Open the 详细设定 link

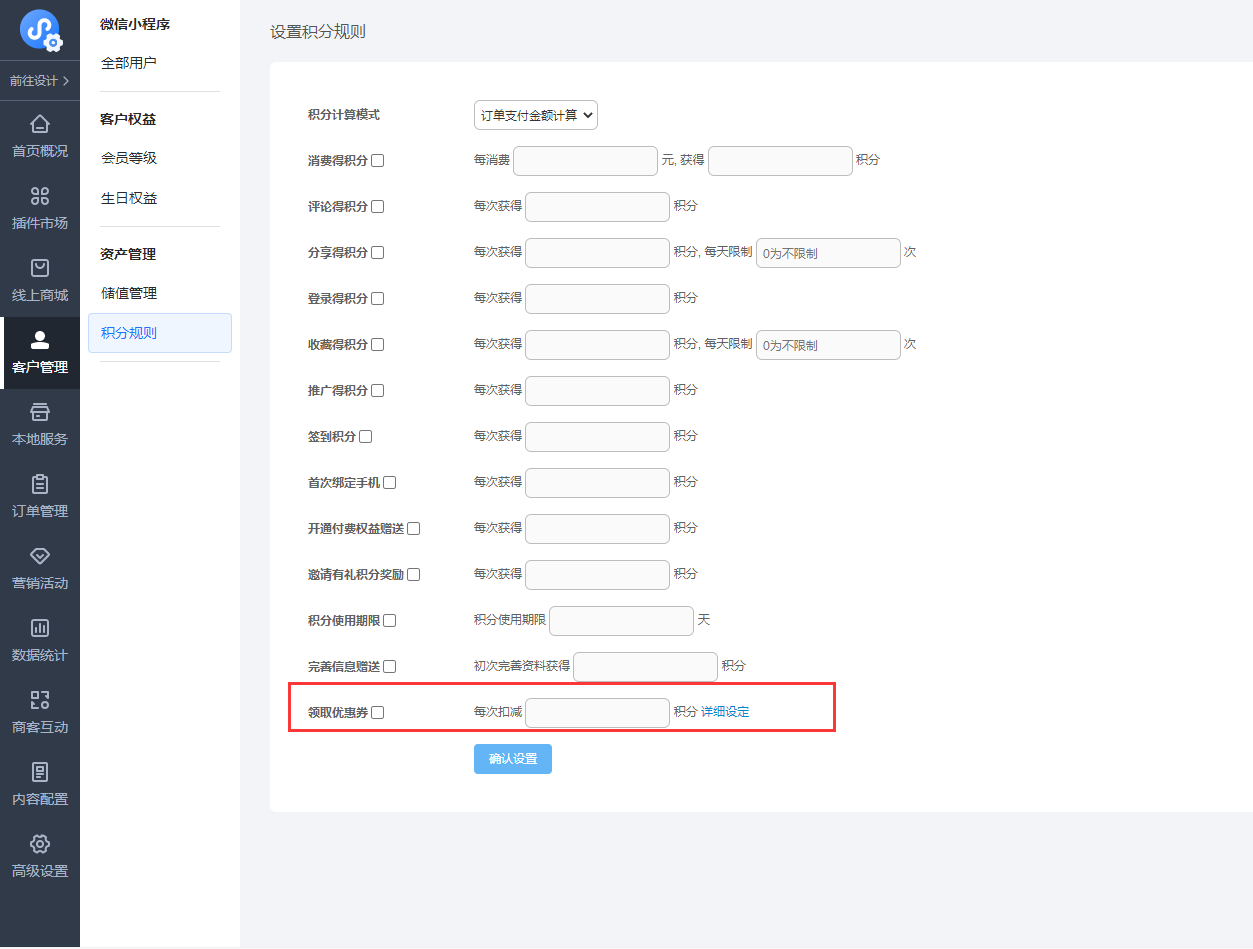coord(725,712)
